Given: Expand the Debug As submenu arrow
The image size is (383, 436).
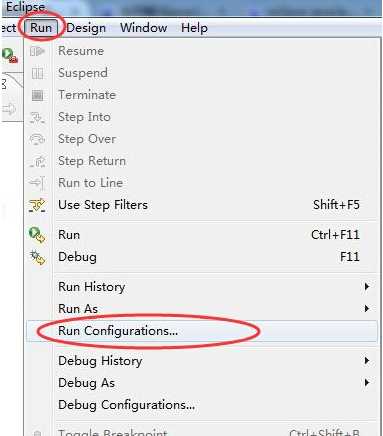Looking at the screenshot, I should click(367, 383).
